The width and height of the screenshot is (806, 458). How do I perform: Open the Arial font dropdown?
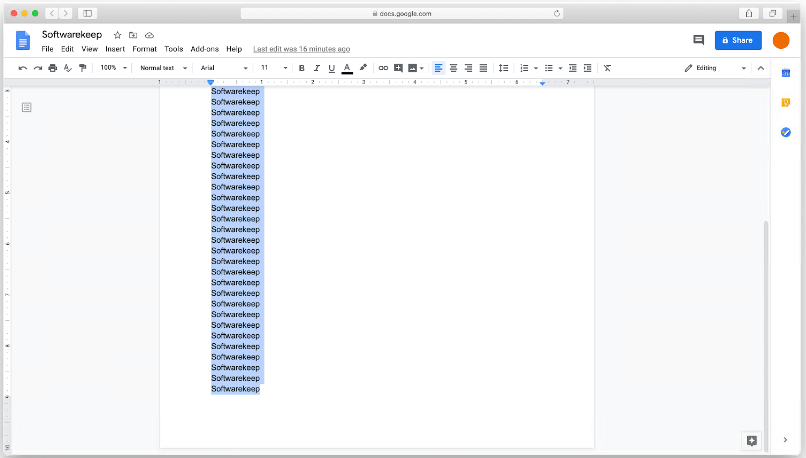click(x=223, y=68)
